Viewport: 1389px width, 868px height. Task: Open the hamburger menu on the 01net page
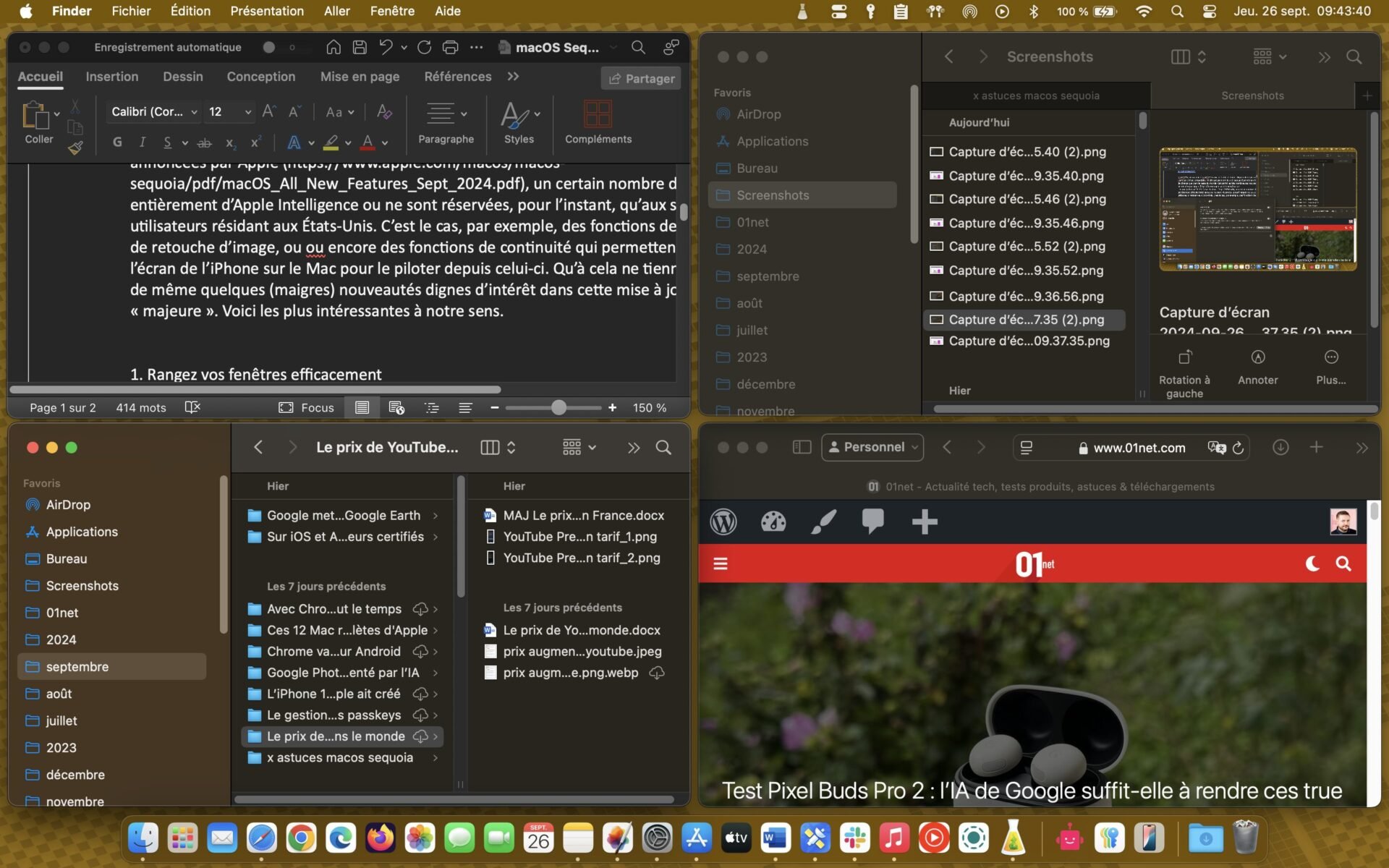point(721,563)
